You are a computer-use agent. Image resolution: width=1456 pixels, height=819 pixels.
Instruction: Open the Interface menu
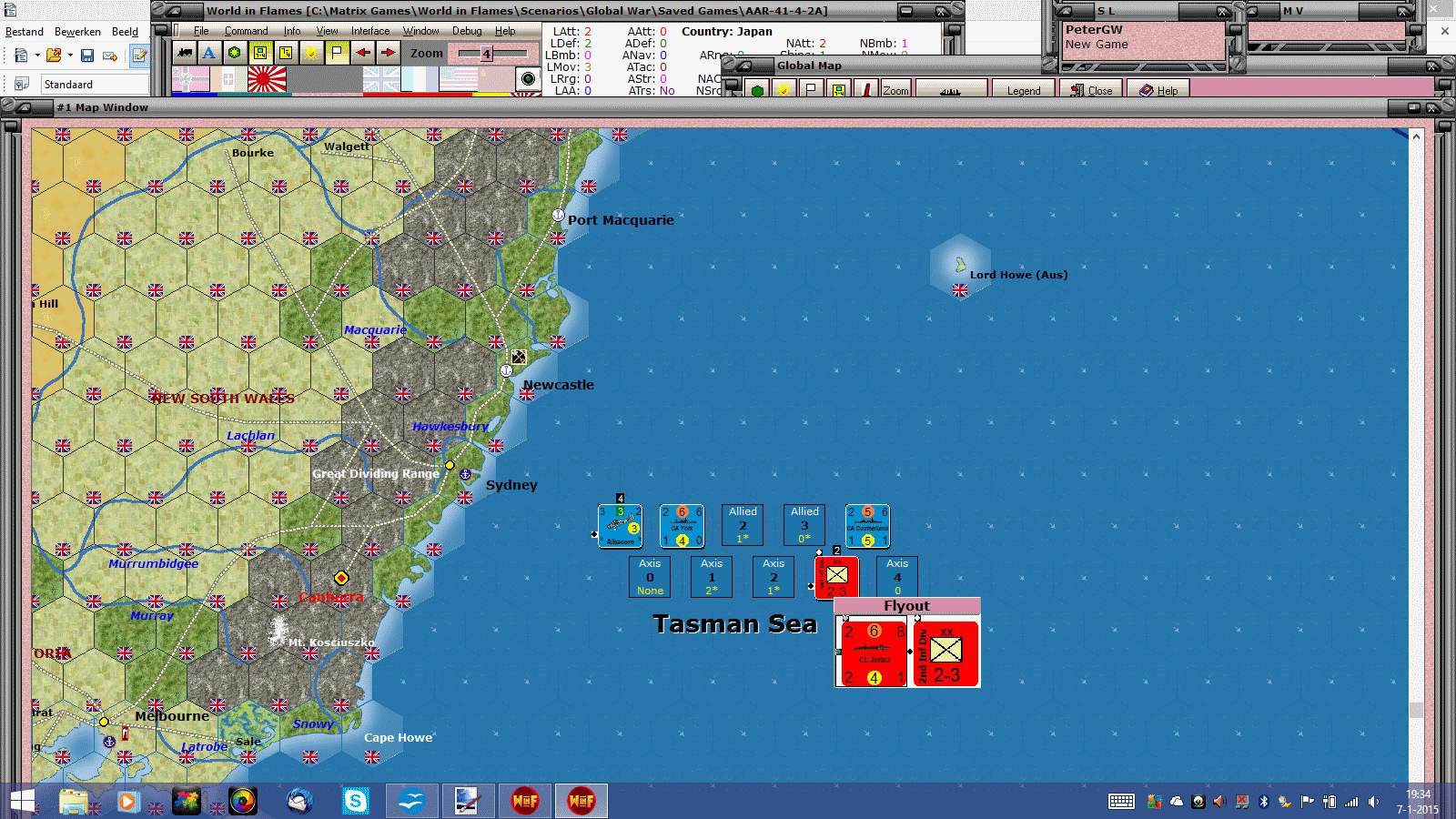370,31
